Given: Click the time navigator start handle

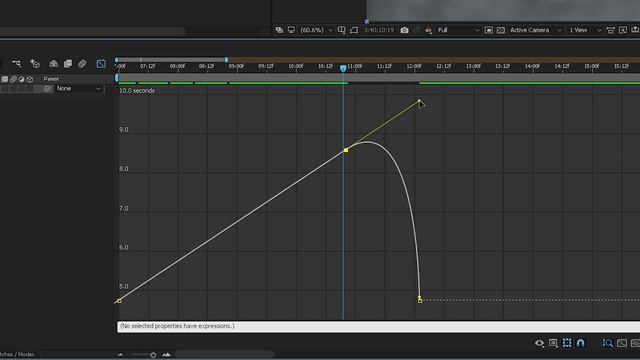Looking at the screenshot, I should (x=117, y=60).
